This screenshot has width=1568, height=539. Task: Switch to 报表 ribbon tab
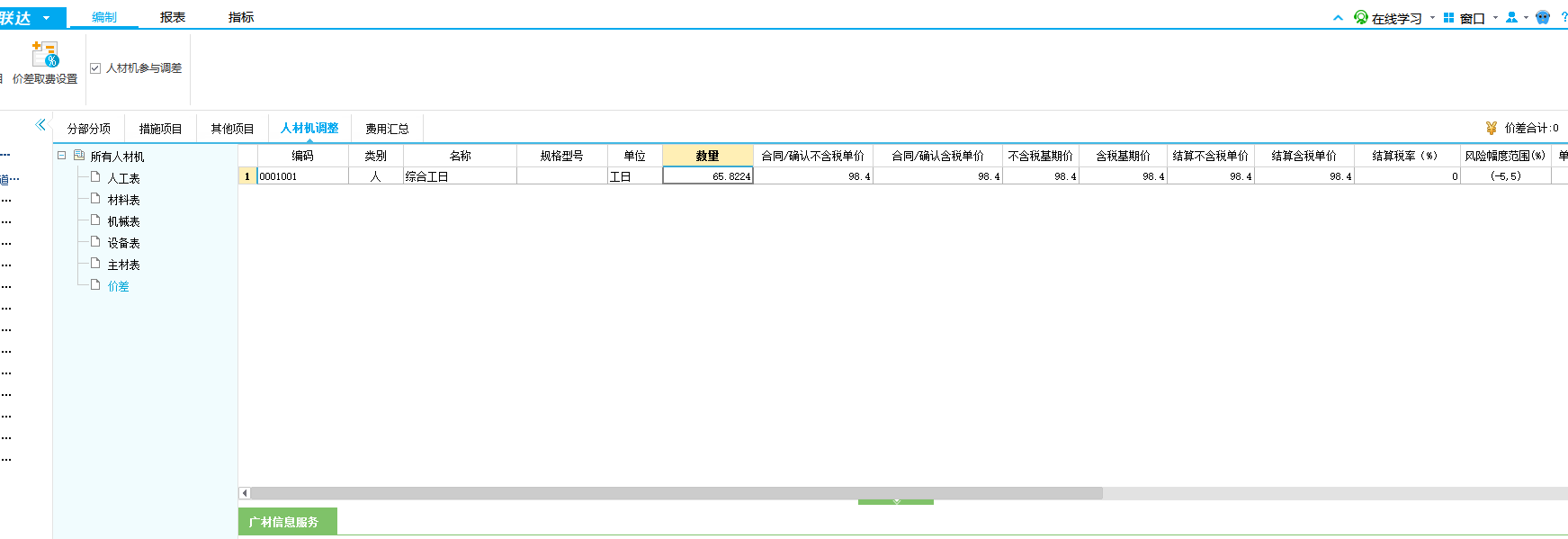173,17
